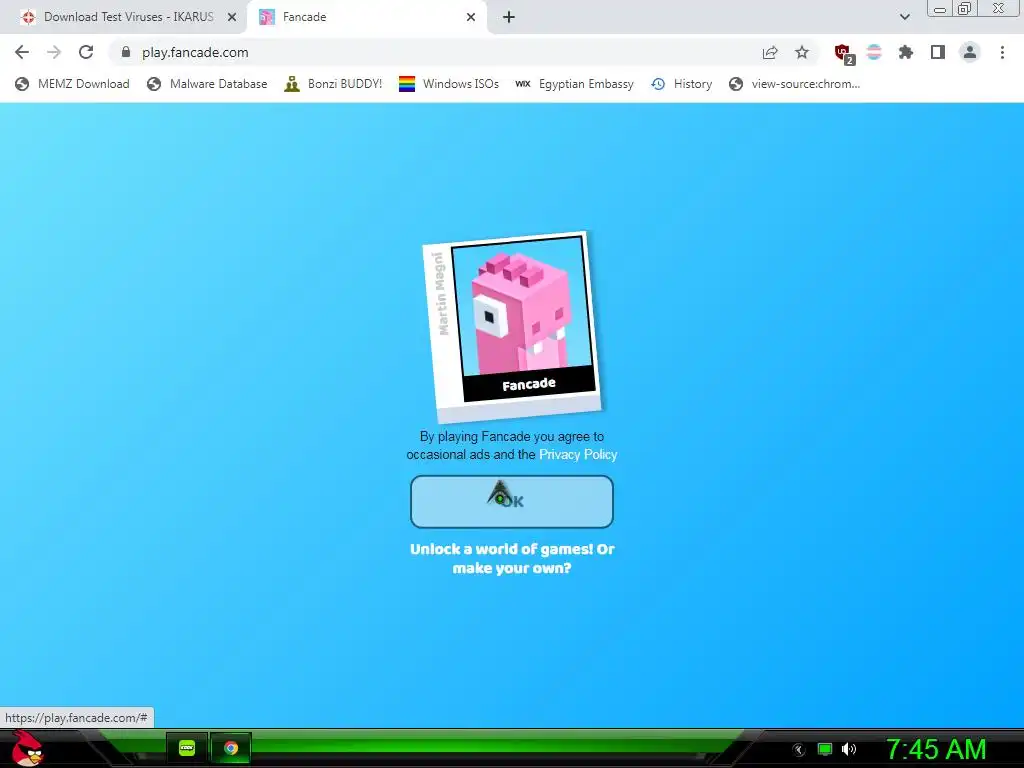This screenshot has width=1024, height=768.
Task: Bookmark this page with the star icon
Action: [x=802, y=52]
